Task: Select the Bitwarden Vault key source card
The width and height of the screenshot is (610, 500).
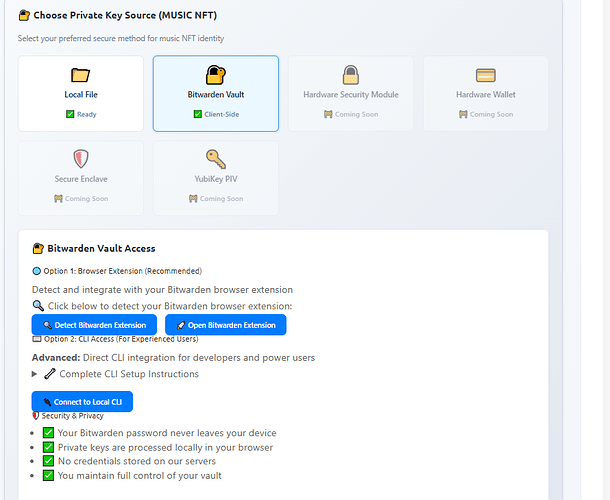Action: click(x=216, y=93)
